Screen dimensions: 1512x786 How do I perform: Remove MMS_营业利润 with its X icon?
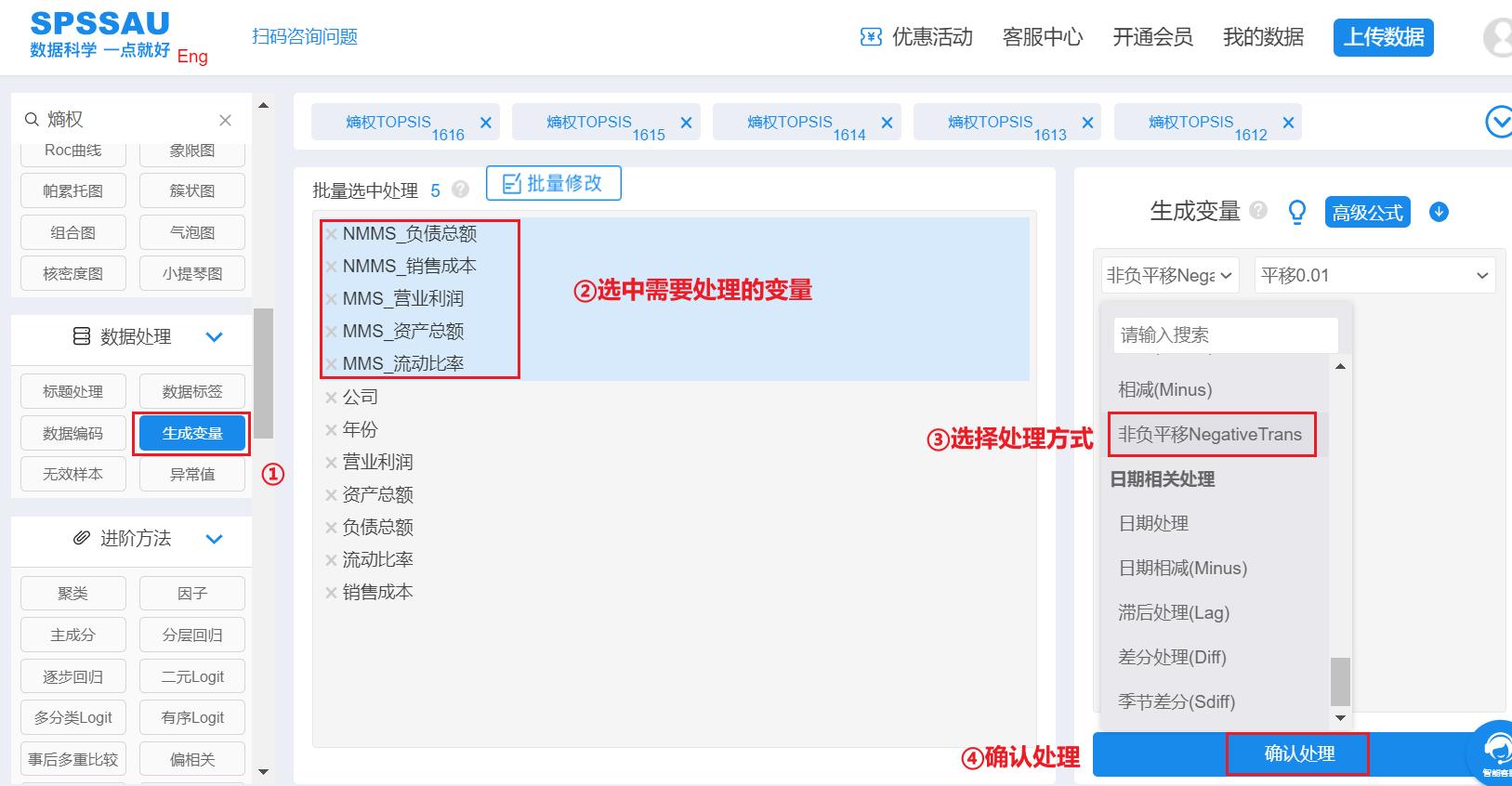(331, 299)
